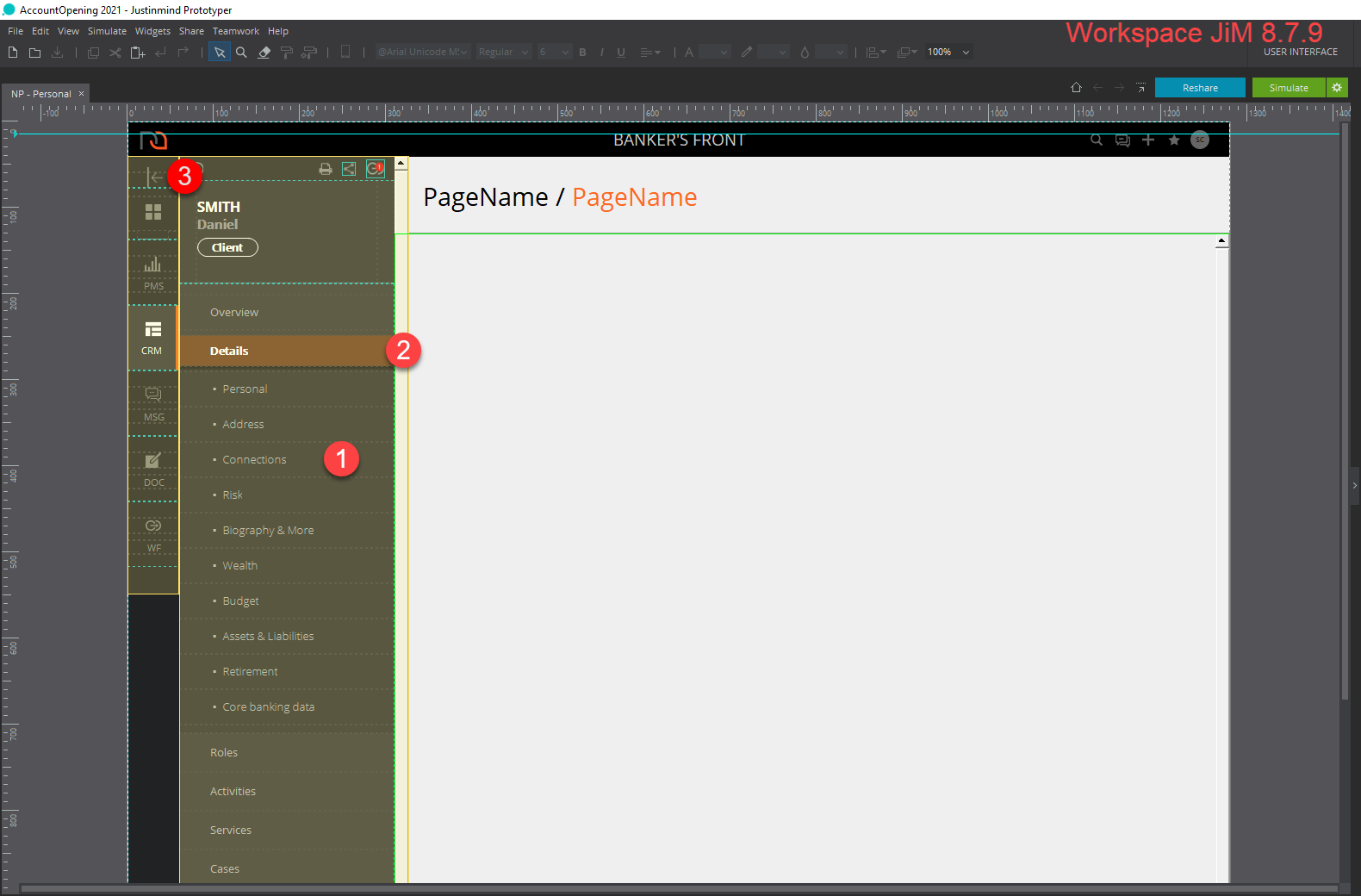This screenshot has width=1361, height=896.
Task: Click the eraser tool in toolbar
Action: pyautogui.click(x=264, y=53)
